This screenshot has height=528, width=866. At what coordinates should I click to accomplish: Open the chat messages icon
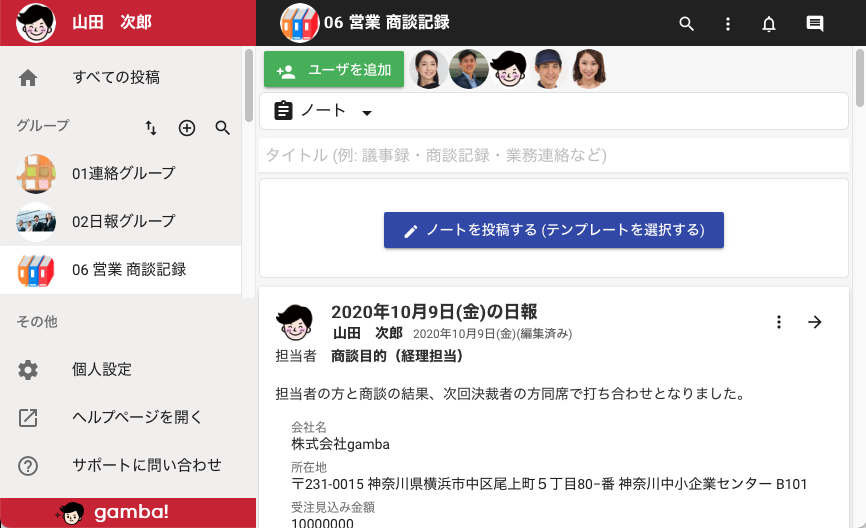815,23
